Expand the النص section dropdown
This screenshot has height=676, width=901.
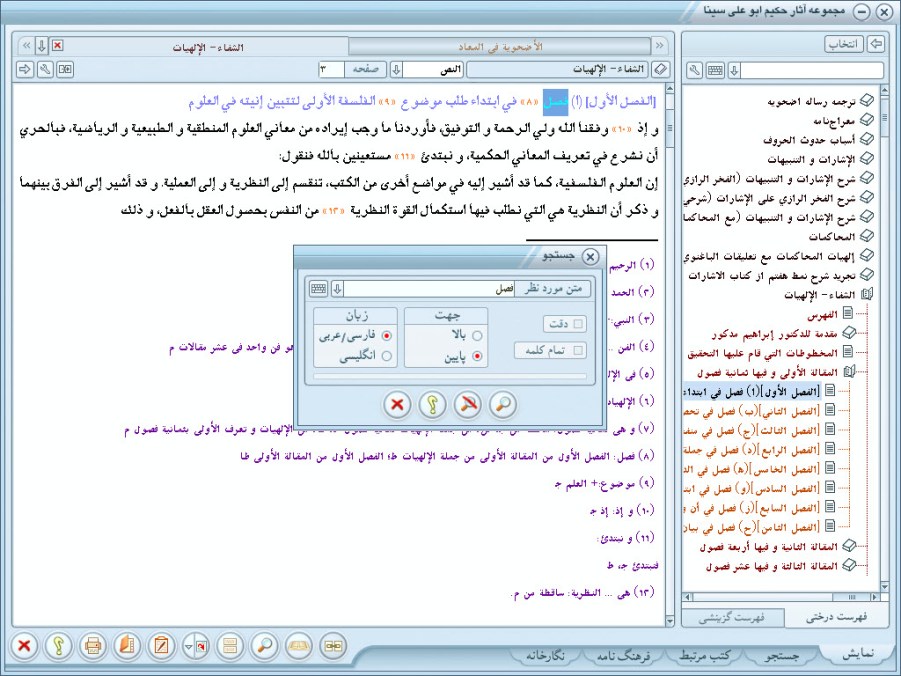(396, 70)
